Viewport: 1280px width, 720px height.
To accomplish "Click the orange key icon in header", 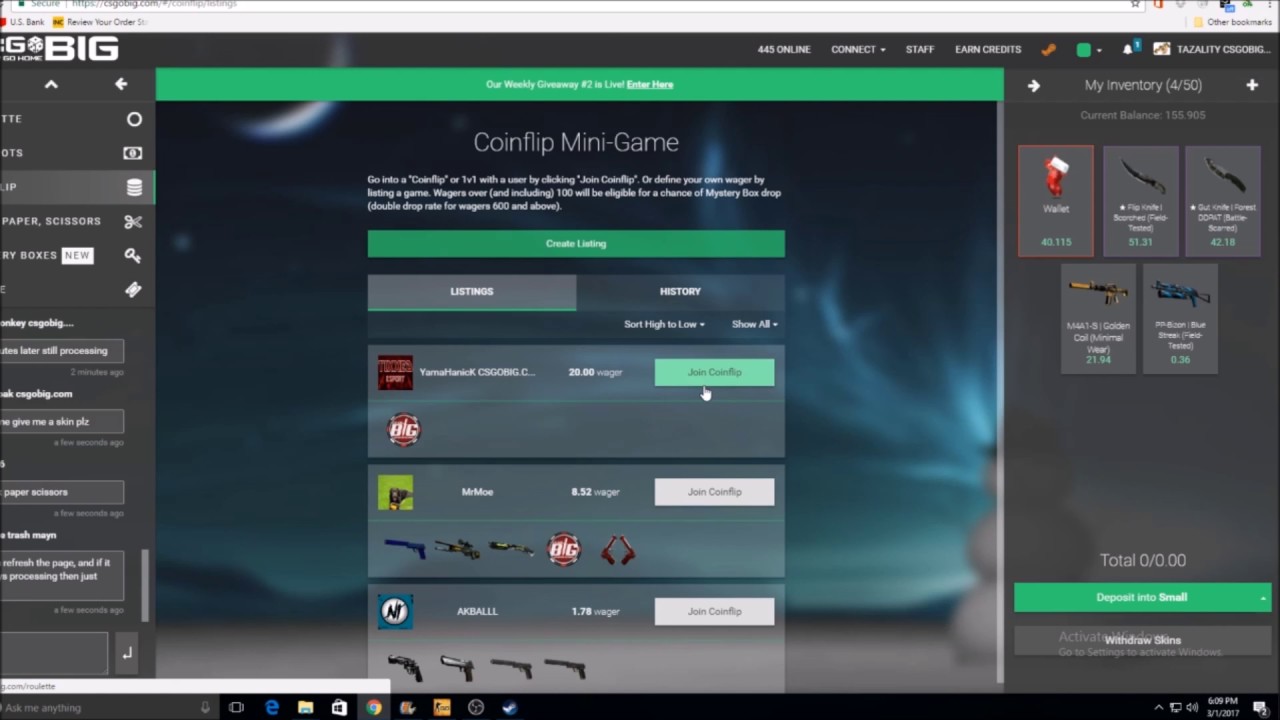I will [1048, 49].
